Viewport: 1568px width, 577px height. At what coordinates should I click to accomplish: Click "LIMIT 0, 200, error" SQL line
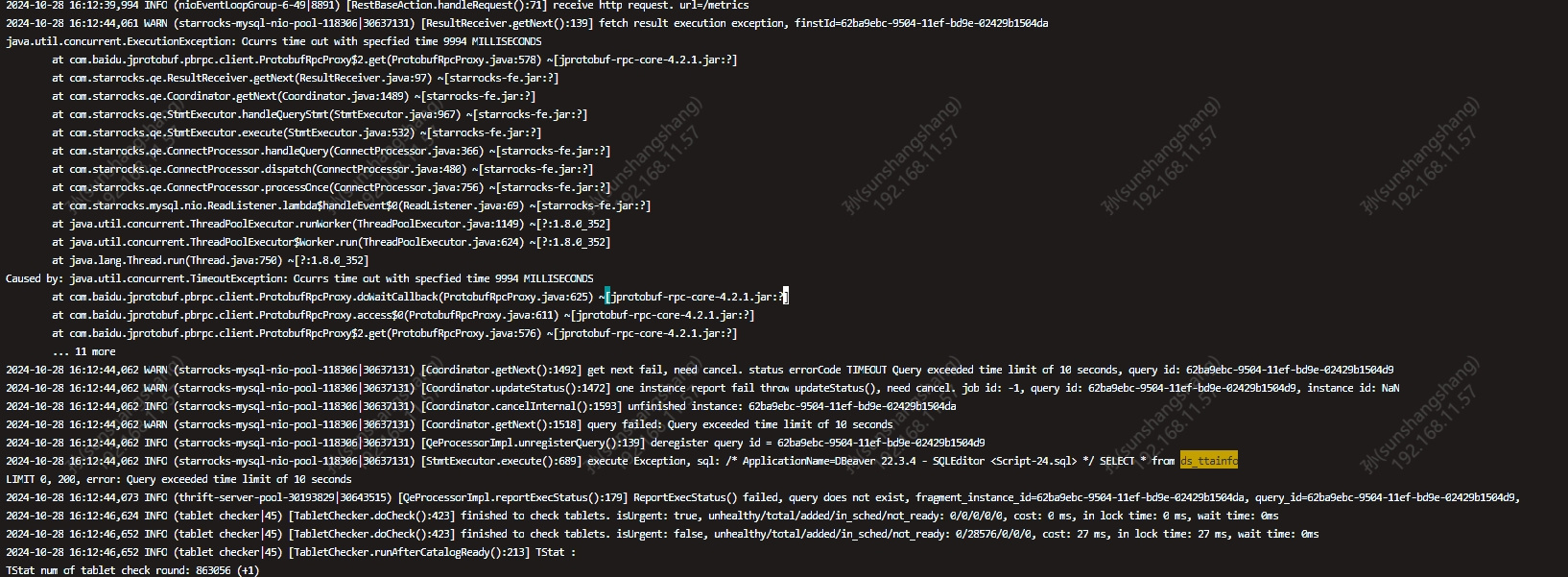[x=178, y=479]
